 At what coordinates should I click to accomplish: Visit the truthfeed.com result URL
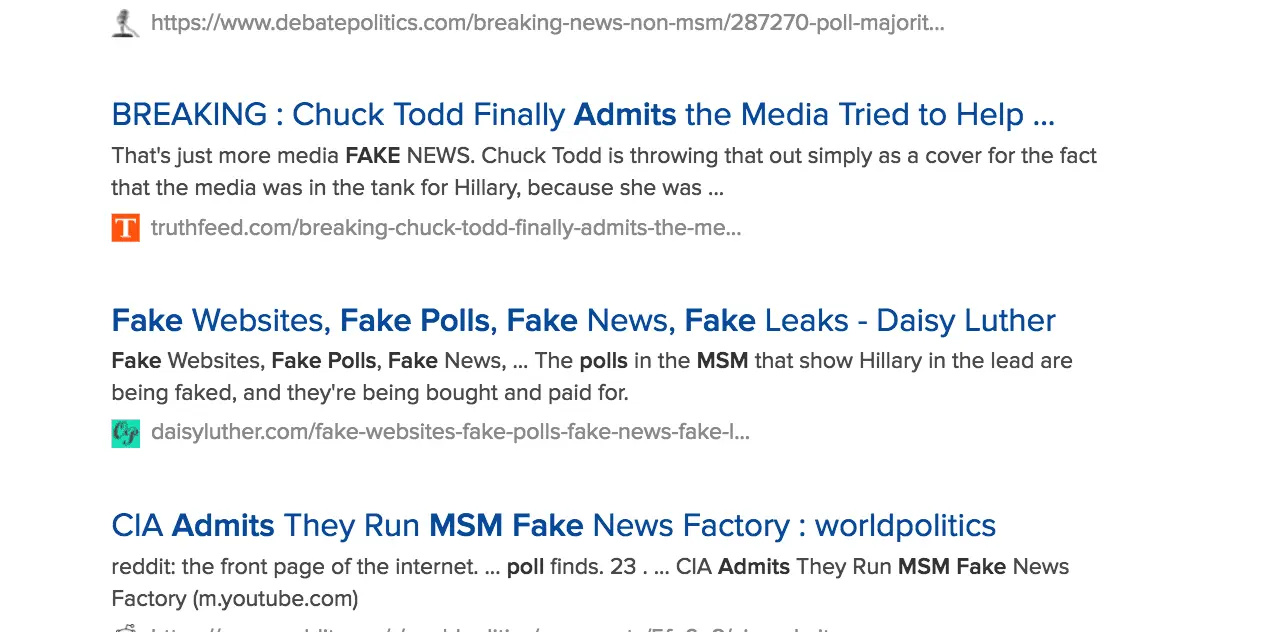(x=445, y=228)
